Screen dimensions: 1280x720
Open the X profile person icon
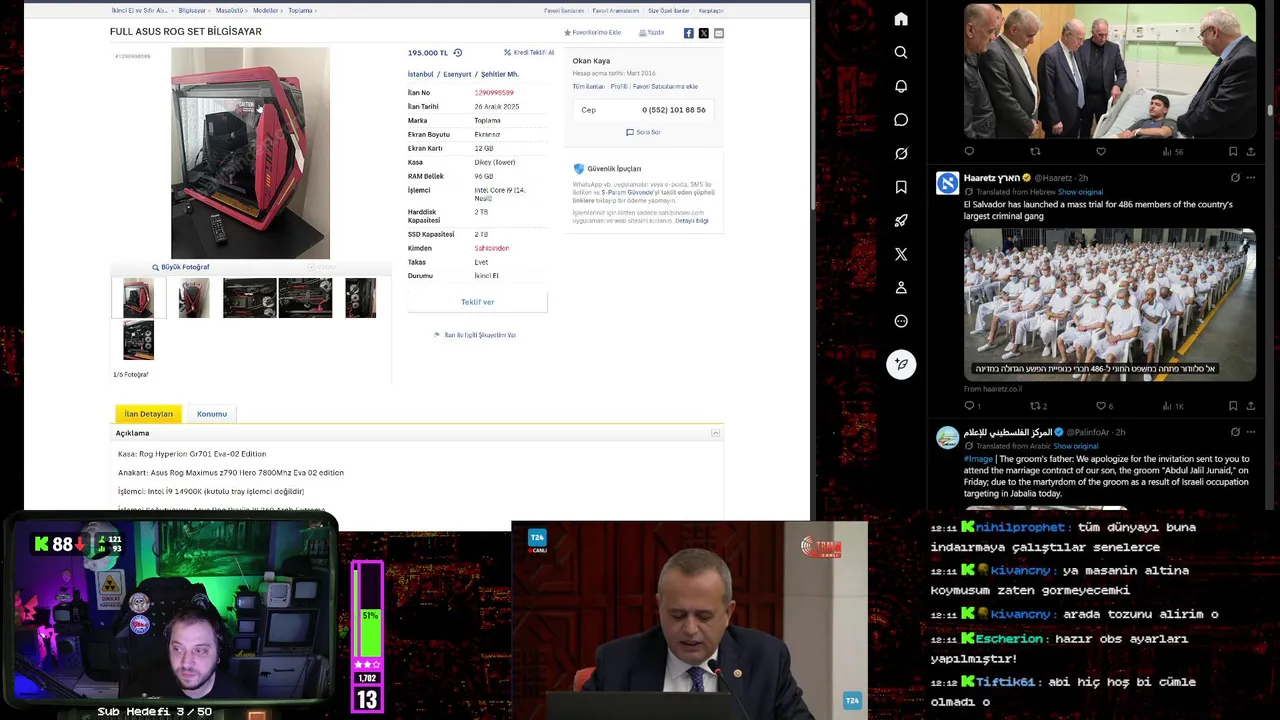coord(901,288)
